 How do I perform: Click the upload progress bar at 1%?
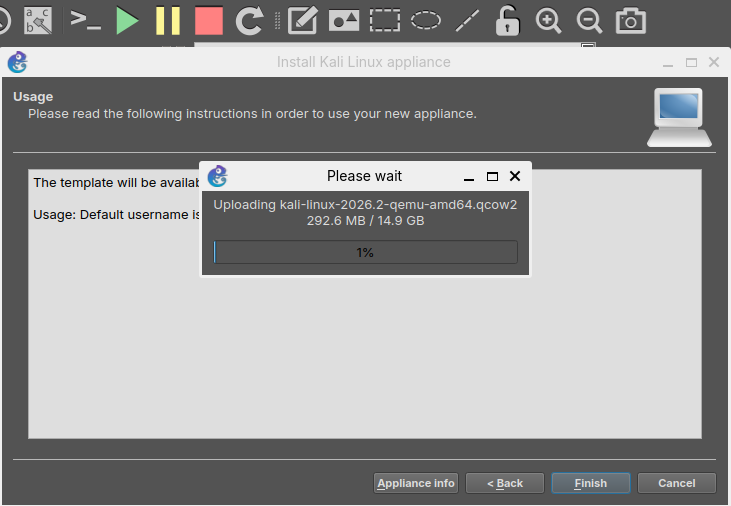coord(366,252)
